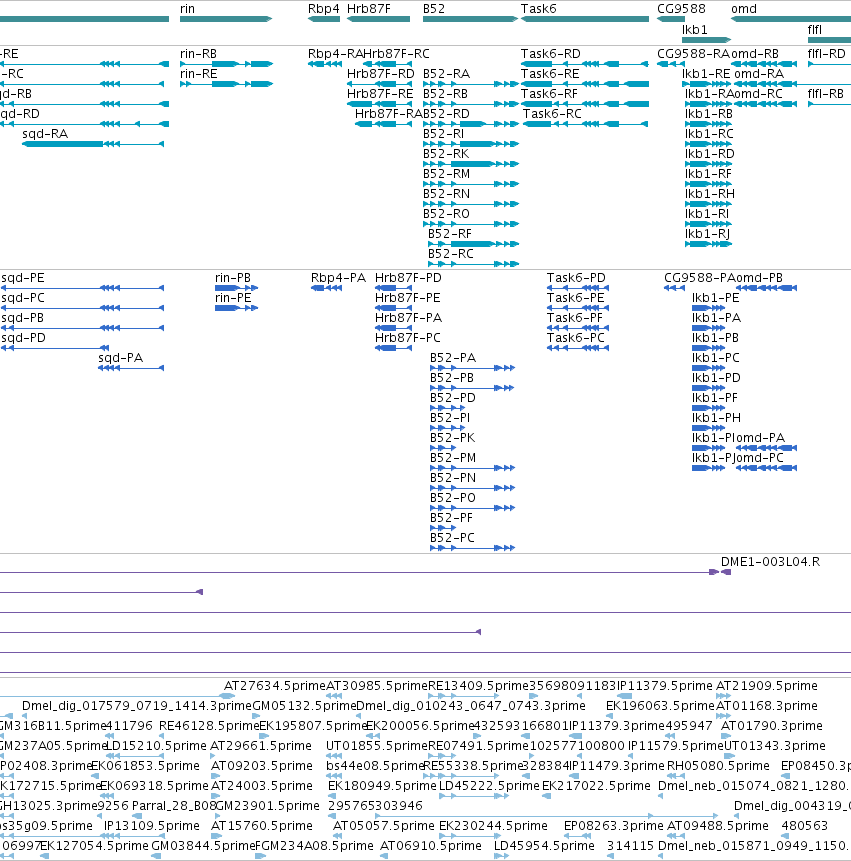Screen dimensions: 851x861
Task: Select transcript Ikb1-RJ
Action: [708, 244]
